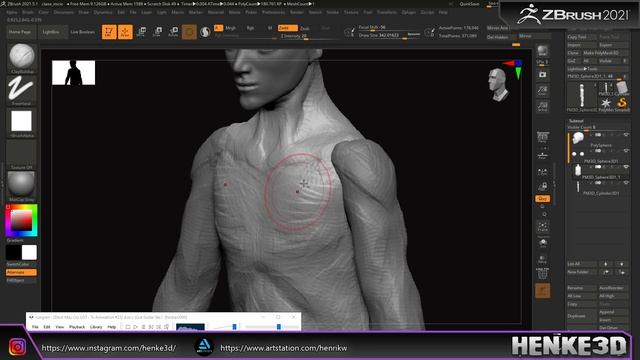Image resolution: width=640 pixels, height=360 pixels.
Task: Open the Tool menu
Action: (368, 12)
